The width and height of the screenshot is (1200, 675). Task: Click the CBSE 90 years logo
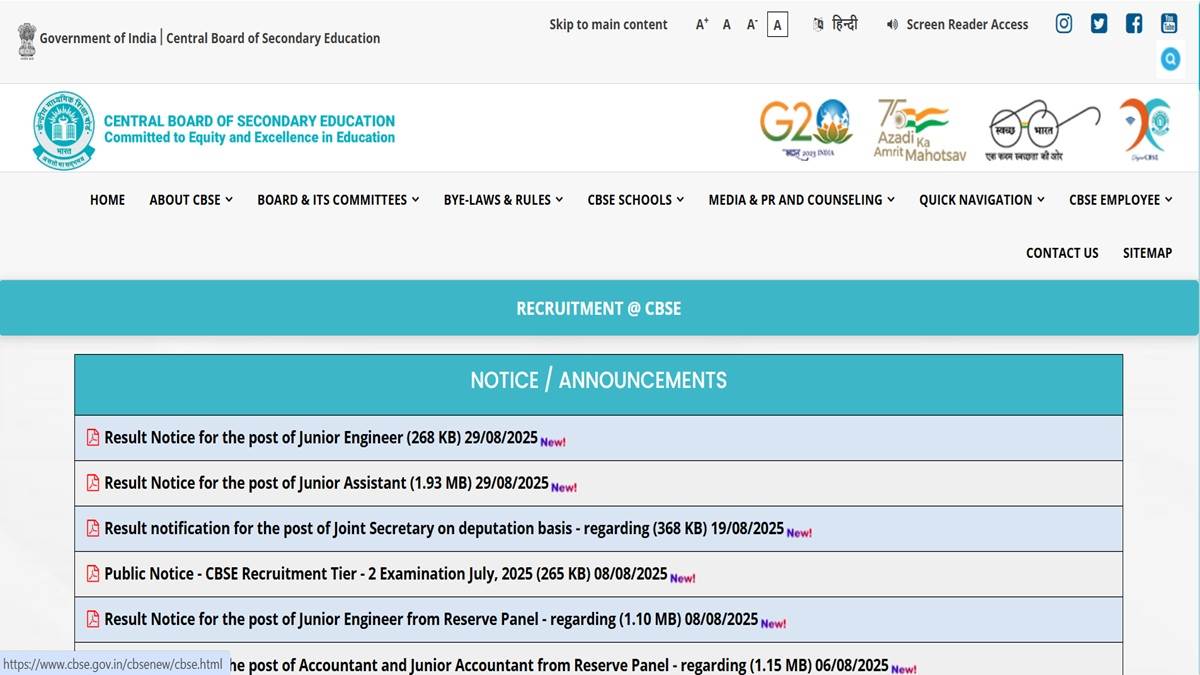1144,129
